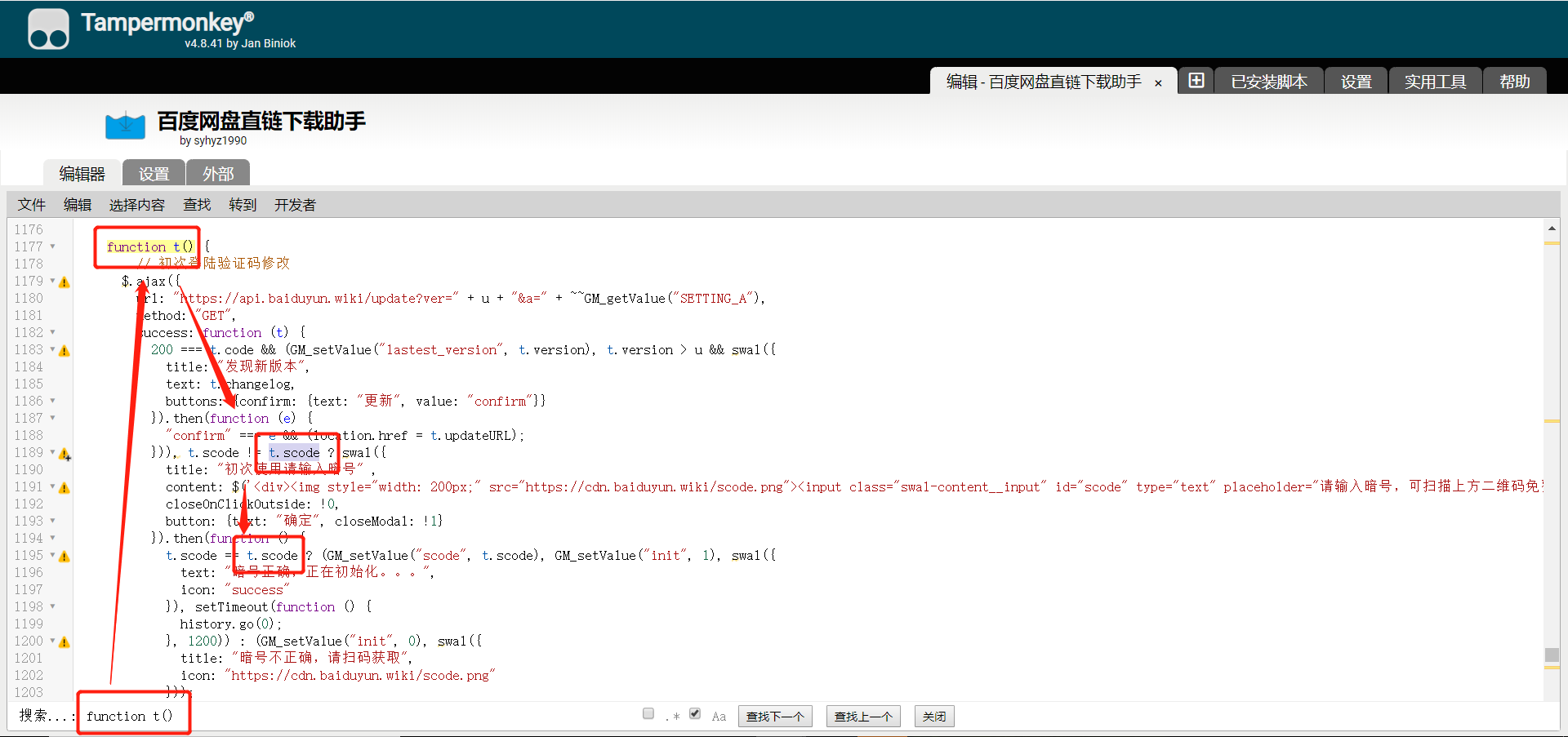Open the 实用工具 tab
The image size is (1568, 737).
[1435, 81]
